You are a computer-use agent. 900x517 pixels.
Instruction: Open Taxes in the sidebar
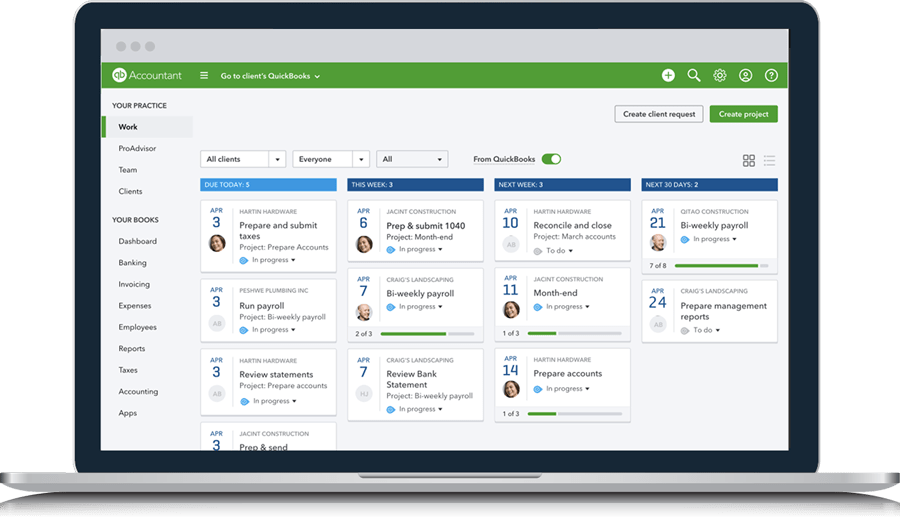pos(128,370)
